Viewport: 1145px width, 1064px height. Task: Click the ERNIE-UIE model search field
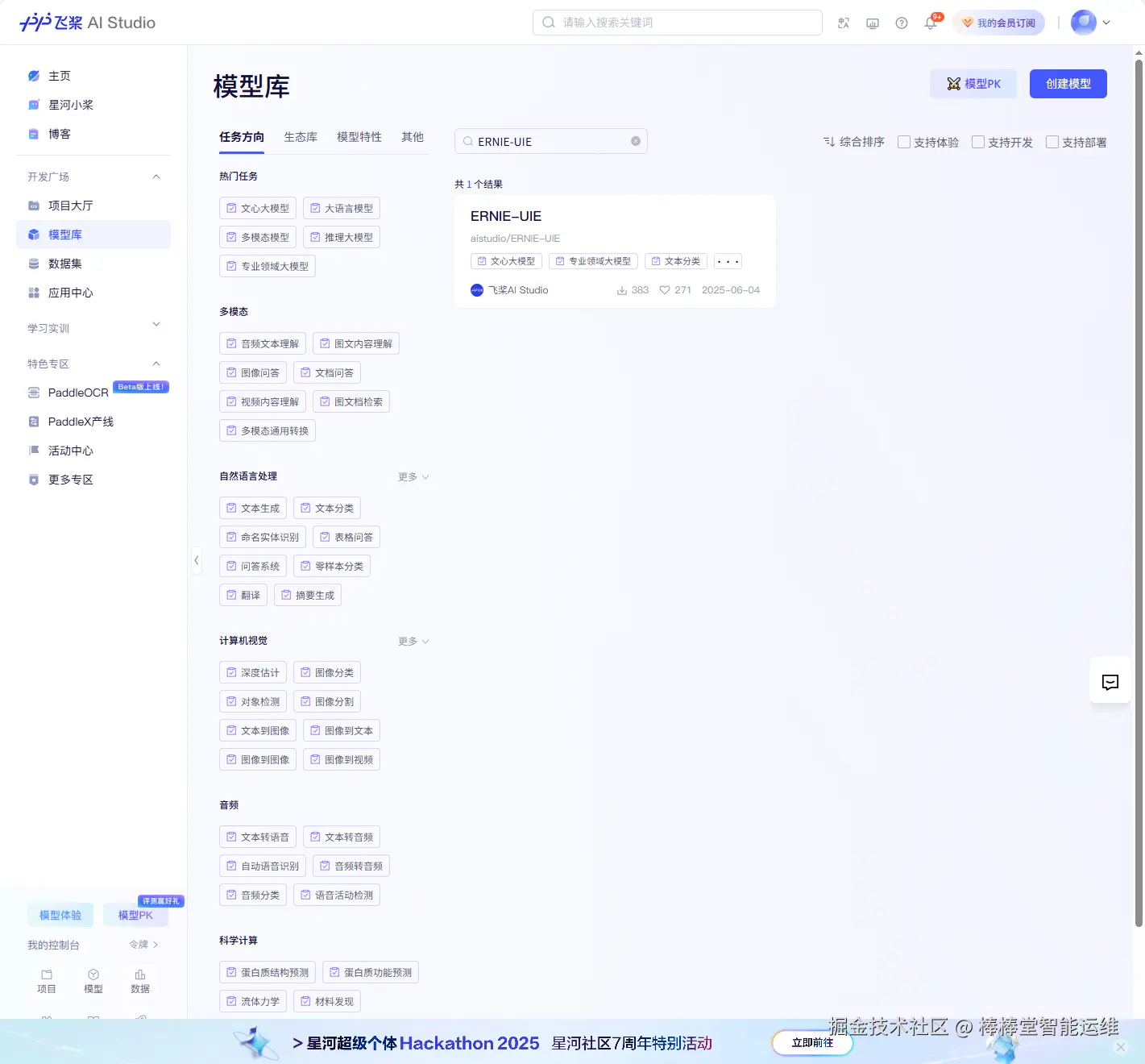point(551,141)
